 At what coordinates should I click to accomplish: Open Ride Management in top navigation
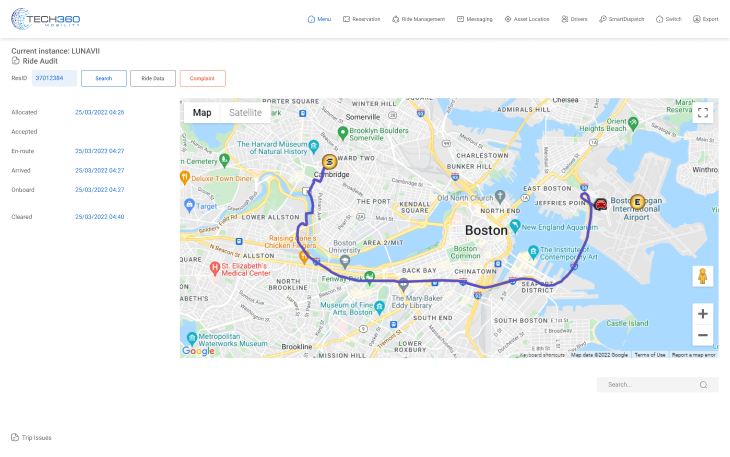pos(419,19)
